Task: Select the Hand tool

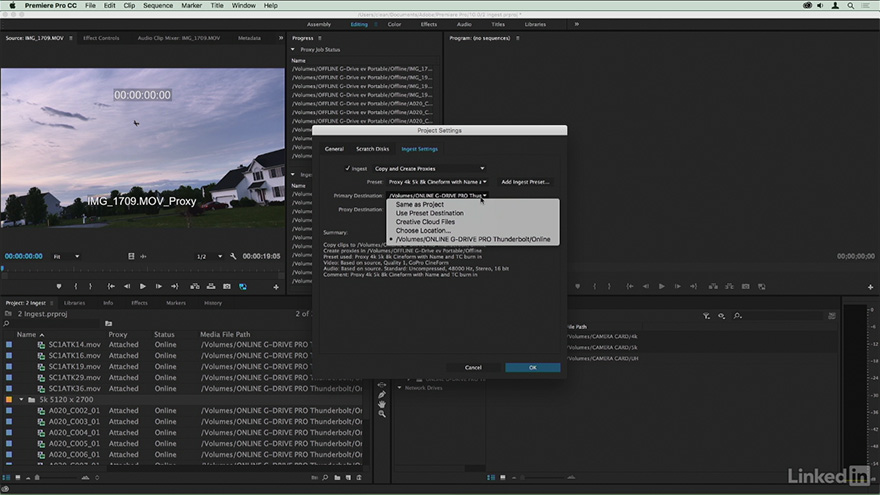Action: pyautogui.click(x=382, y=404)
